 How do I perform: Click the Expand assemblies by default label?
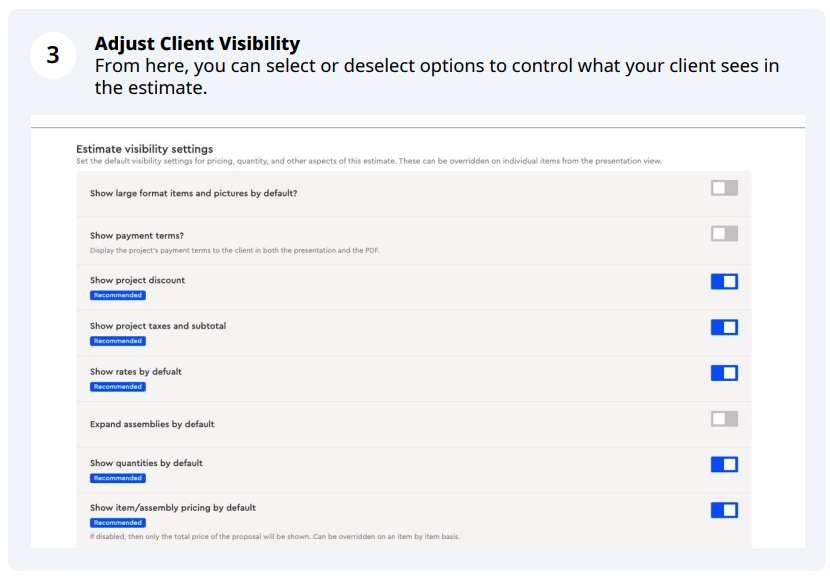[x=152, y=424]
